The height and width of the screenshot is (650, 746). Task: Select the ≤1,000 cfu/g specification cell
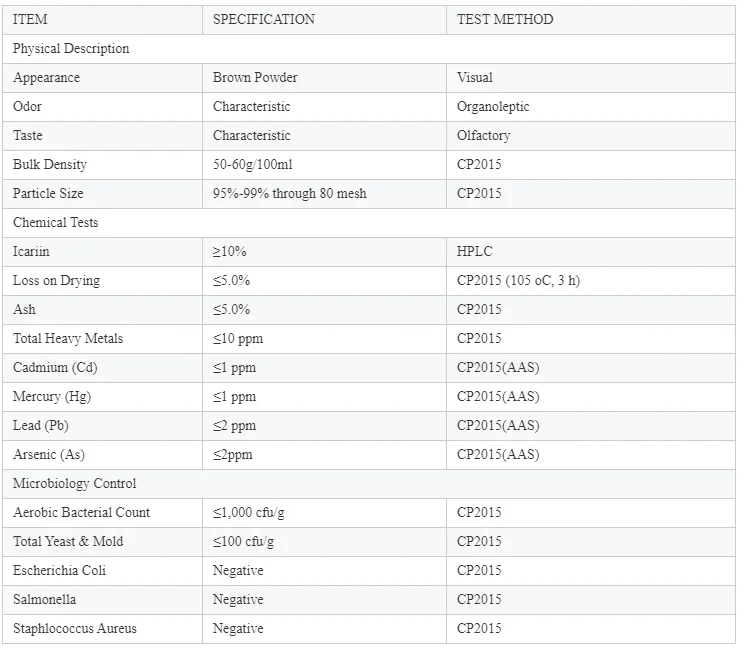(x=255, y=512)
